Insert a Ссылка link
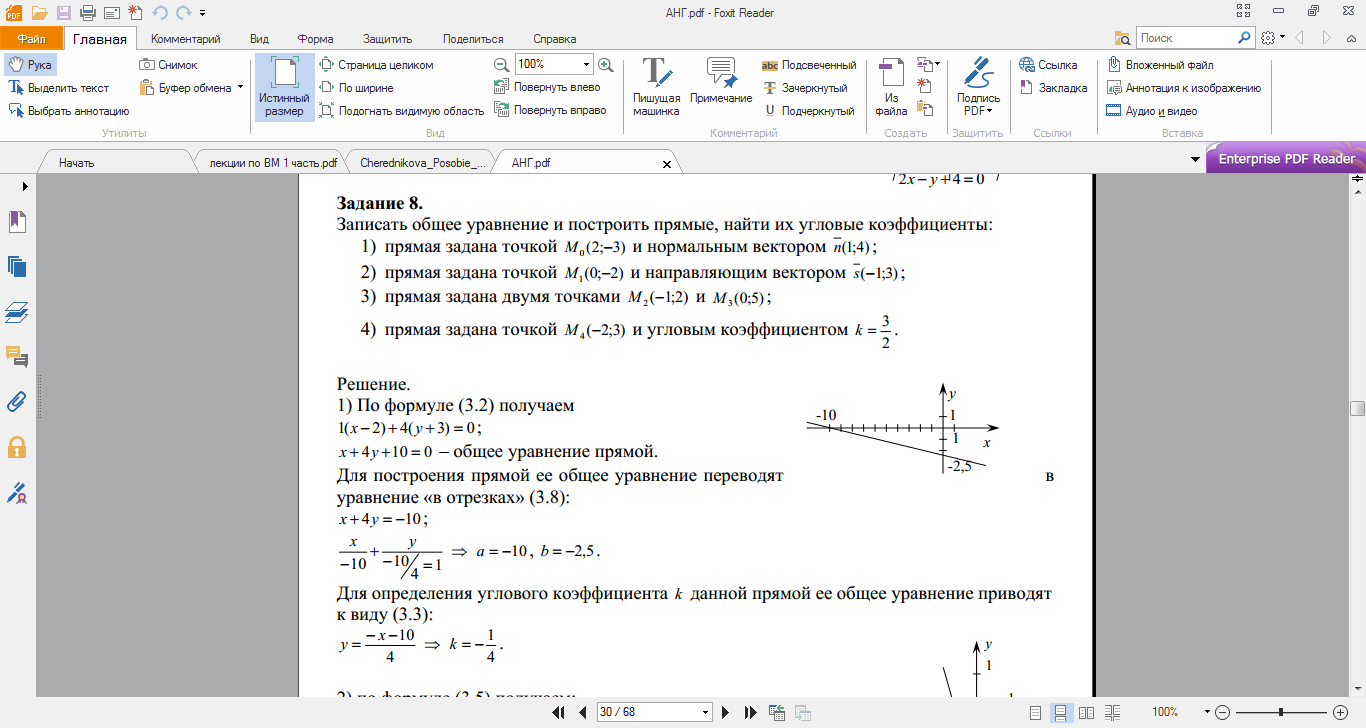The height and width of the screenshot is (728, 1366). click(1048, 65)
